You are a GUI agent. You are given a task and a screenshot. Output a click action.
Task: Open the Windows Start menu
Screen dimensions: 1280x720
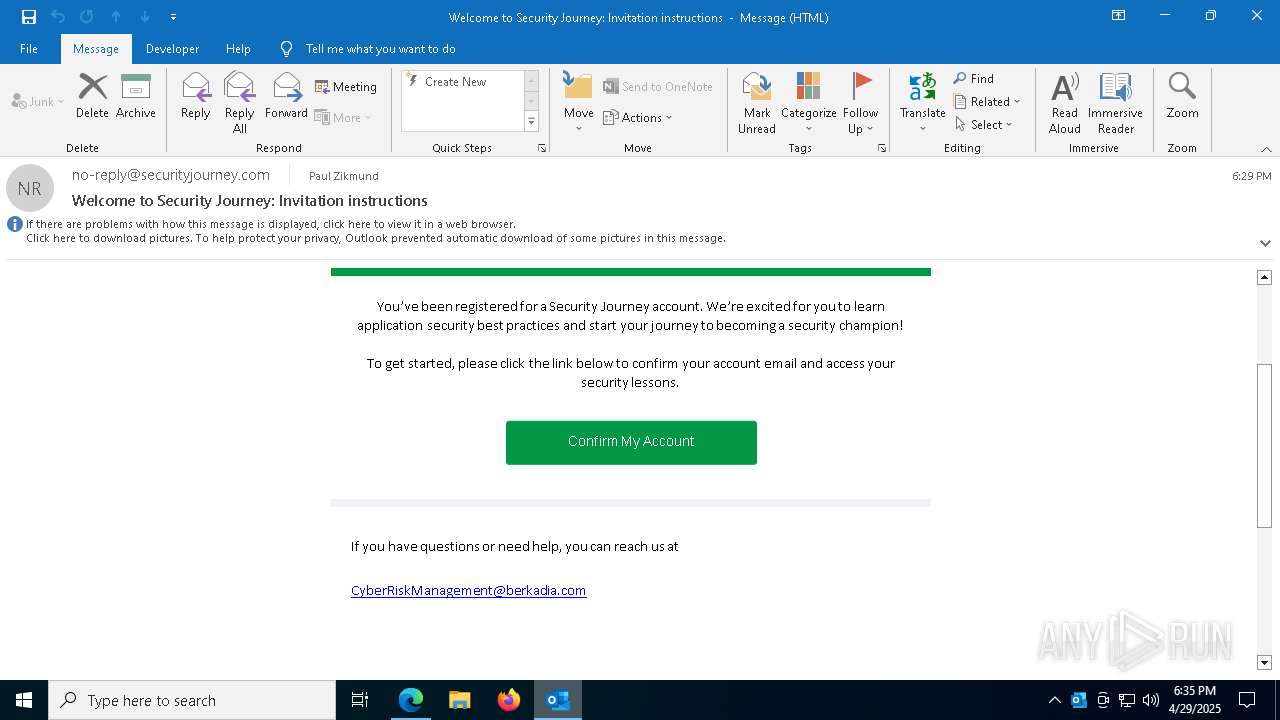[24, 700]
